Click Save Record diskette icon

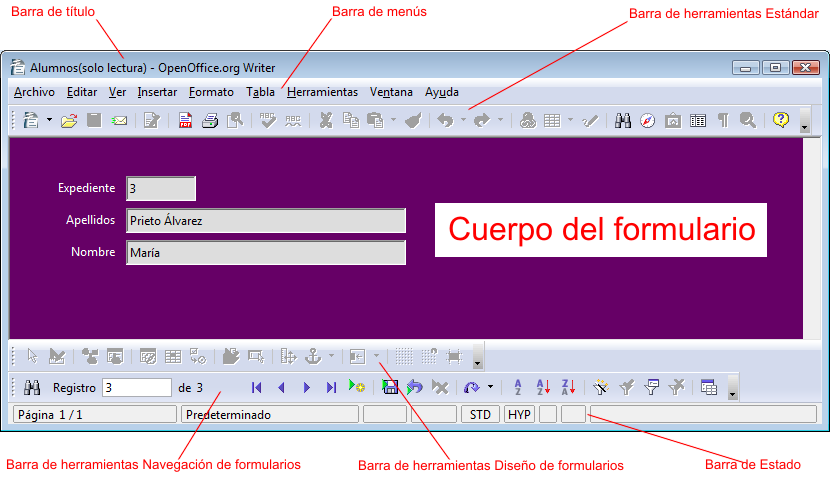(x=390, y=387)
